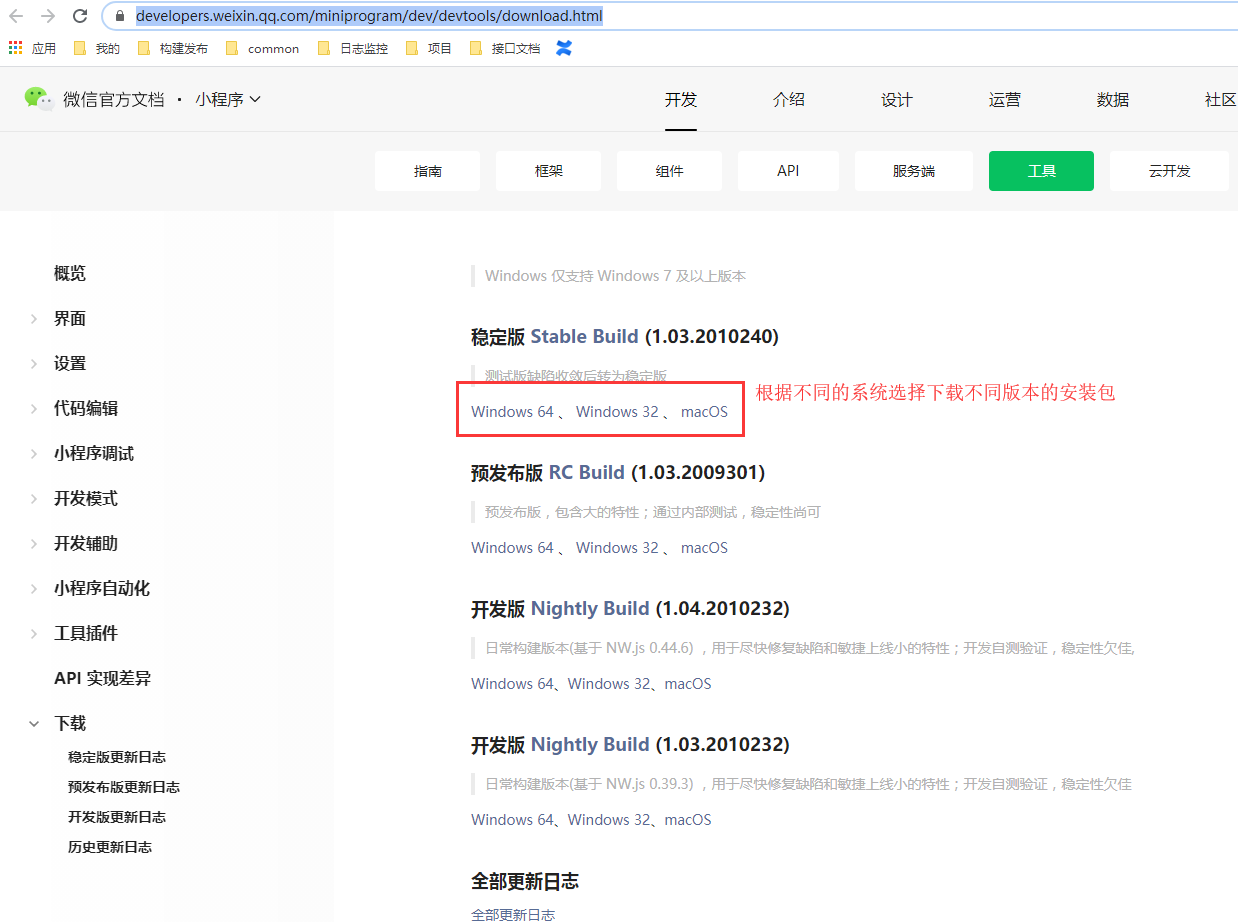
Task: Open 开发版更新日志 in the sidebar
Action: coord(117,817)
